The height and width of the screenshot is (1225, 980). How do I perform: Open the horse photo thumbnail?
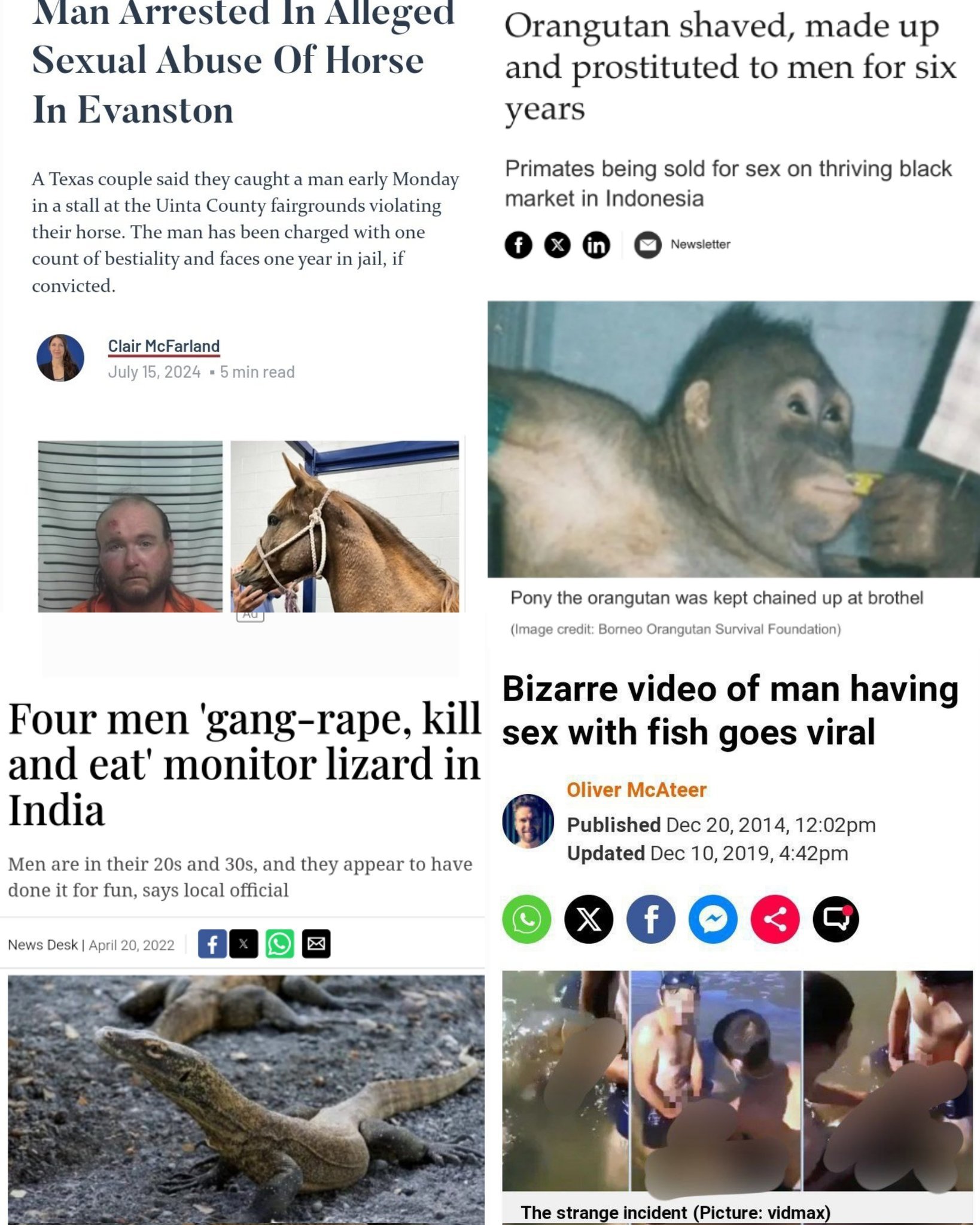(345, 526)
